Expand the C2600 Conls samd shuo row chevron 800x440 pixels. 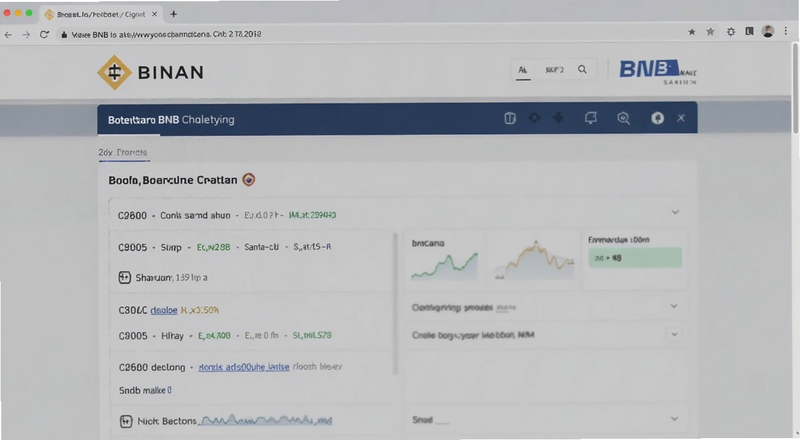(675, 212)
